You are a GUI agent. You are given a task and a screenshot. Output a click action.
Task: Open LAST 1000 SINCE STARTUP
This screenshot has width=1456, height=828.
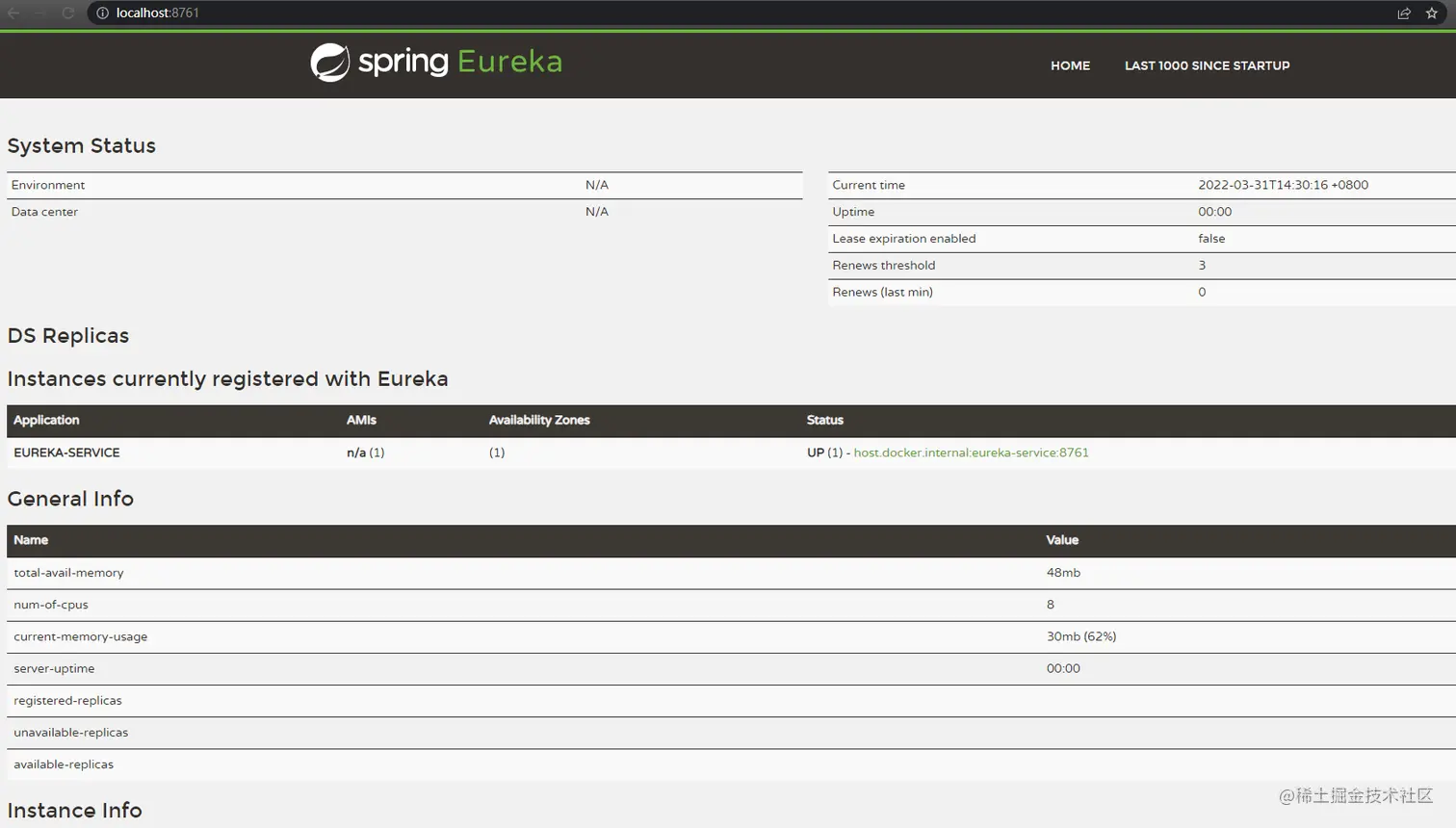1207,65
